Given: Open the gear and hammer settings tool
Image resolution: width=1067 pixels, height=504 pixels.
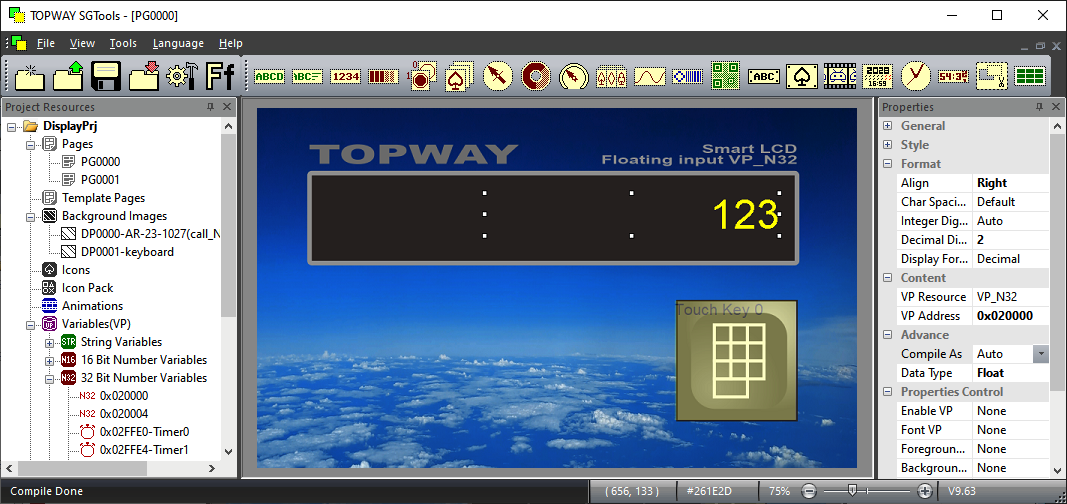Looking at the screenshot, I should (x=182, y=76).
